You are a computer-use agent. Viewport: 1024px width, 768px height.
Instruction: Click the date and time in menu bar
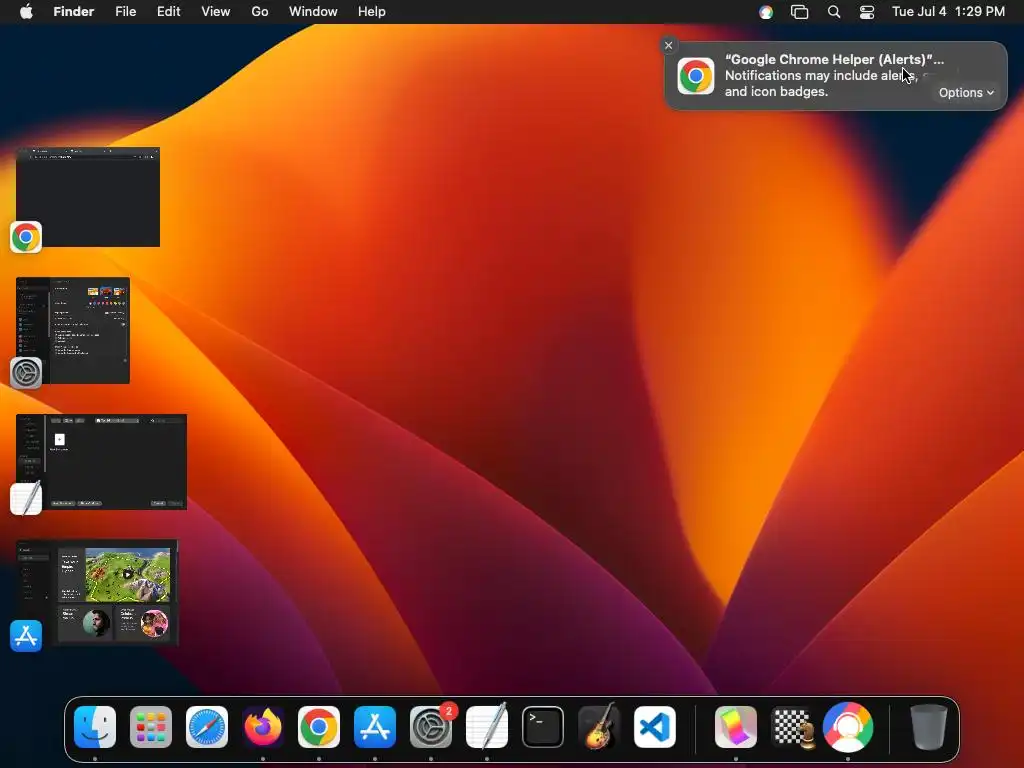(x=948, y=12)
